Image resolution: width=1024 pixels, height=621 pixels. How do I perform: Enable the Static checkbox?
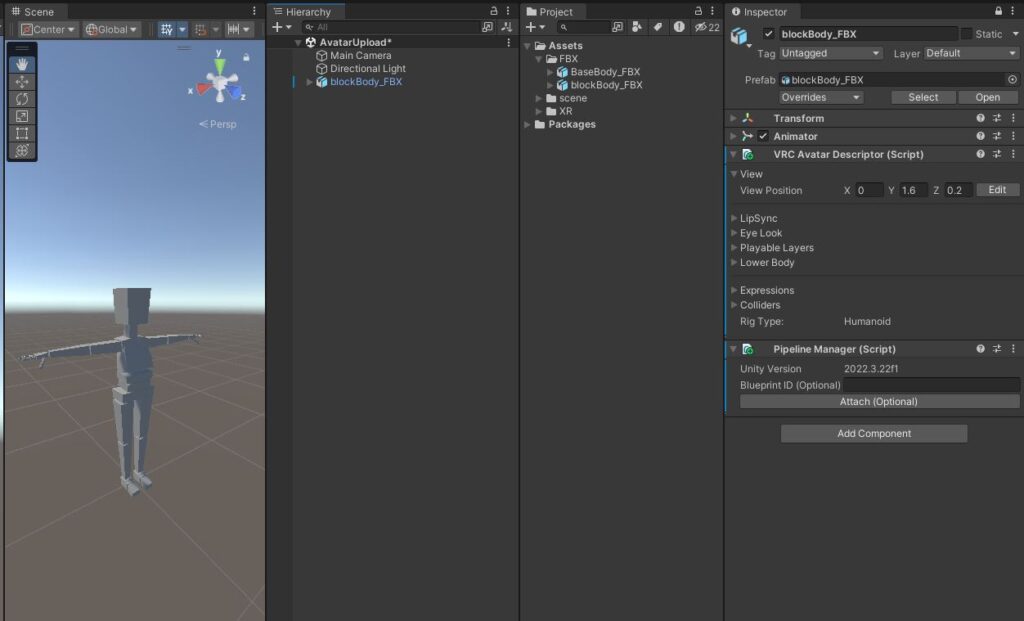(966, 34)
